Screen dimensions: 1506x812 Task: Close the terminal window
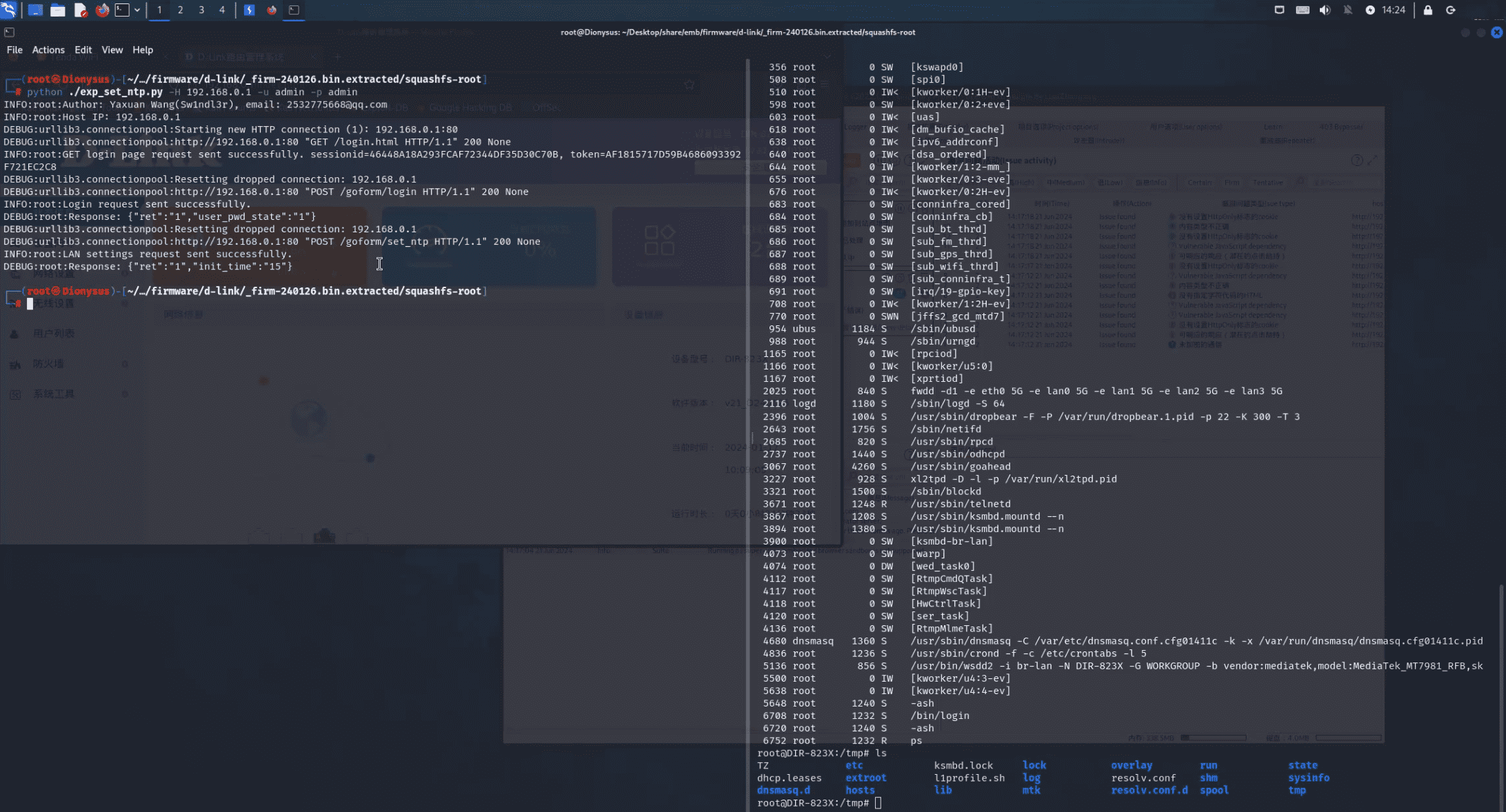[x=1496, y=32]
